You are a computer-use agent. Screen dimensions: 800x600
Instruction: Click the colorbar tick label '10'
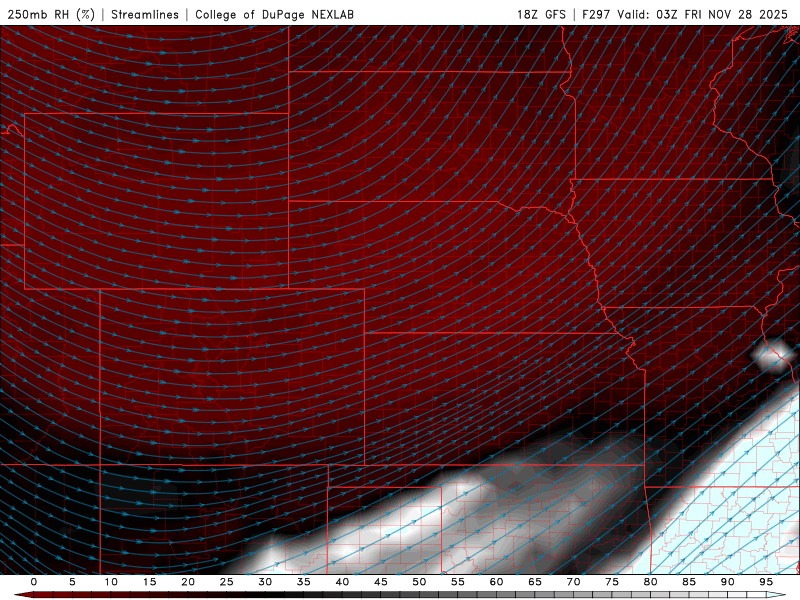[111, 582]
